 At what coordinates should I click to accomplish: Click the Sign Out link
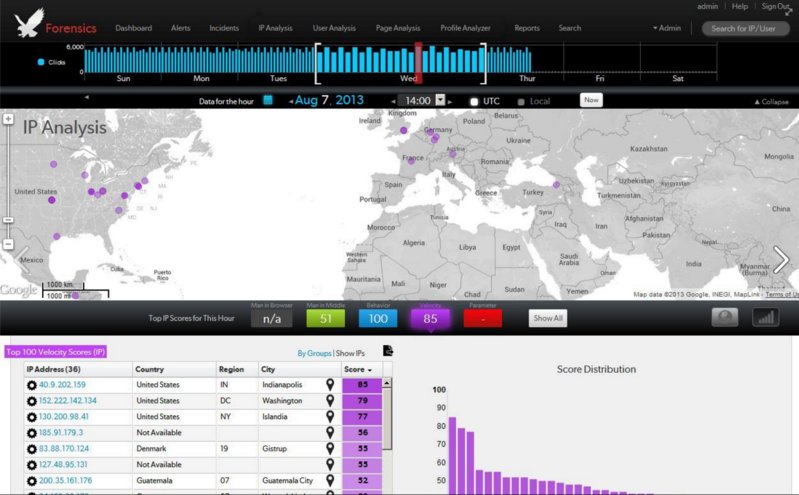pos(775,6)
